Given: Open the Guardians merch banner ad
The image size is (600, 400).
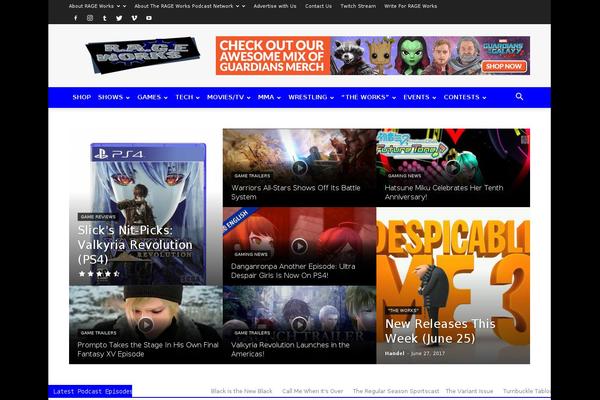Looking at the screenshot, I should click(373, 56).
